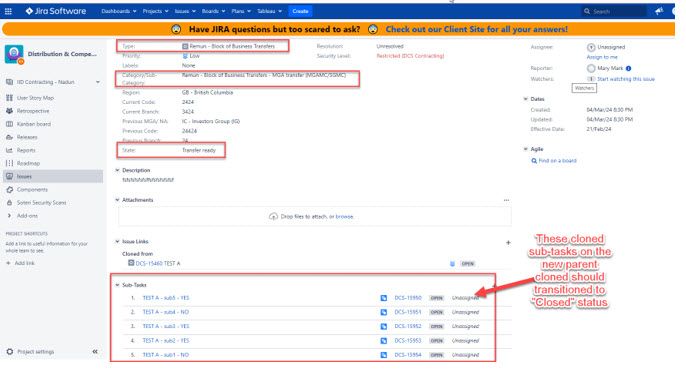Focus the top Search field
Image resolution: width=686 pixels, height=379 pixels.
(x=613, y=11)
